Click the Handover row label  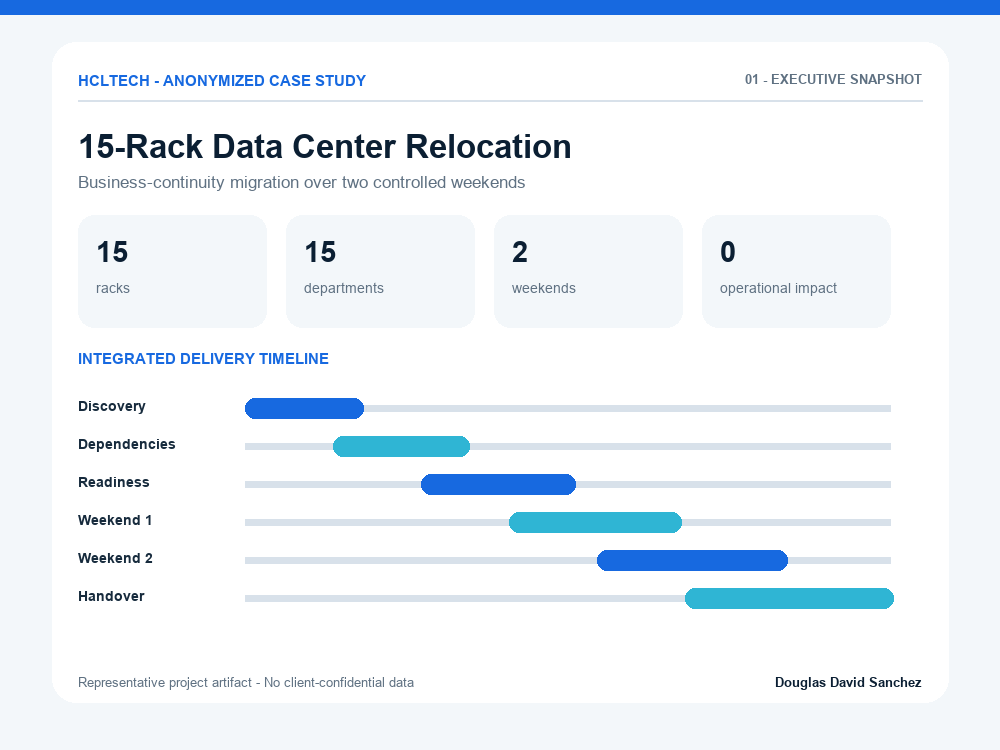click(x=111, y=596)
